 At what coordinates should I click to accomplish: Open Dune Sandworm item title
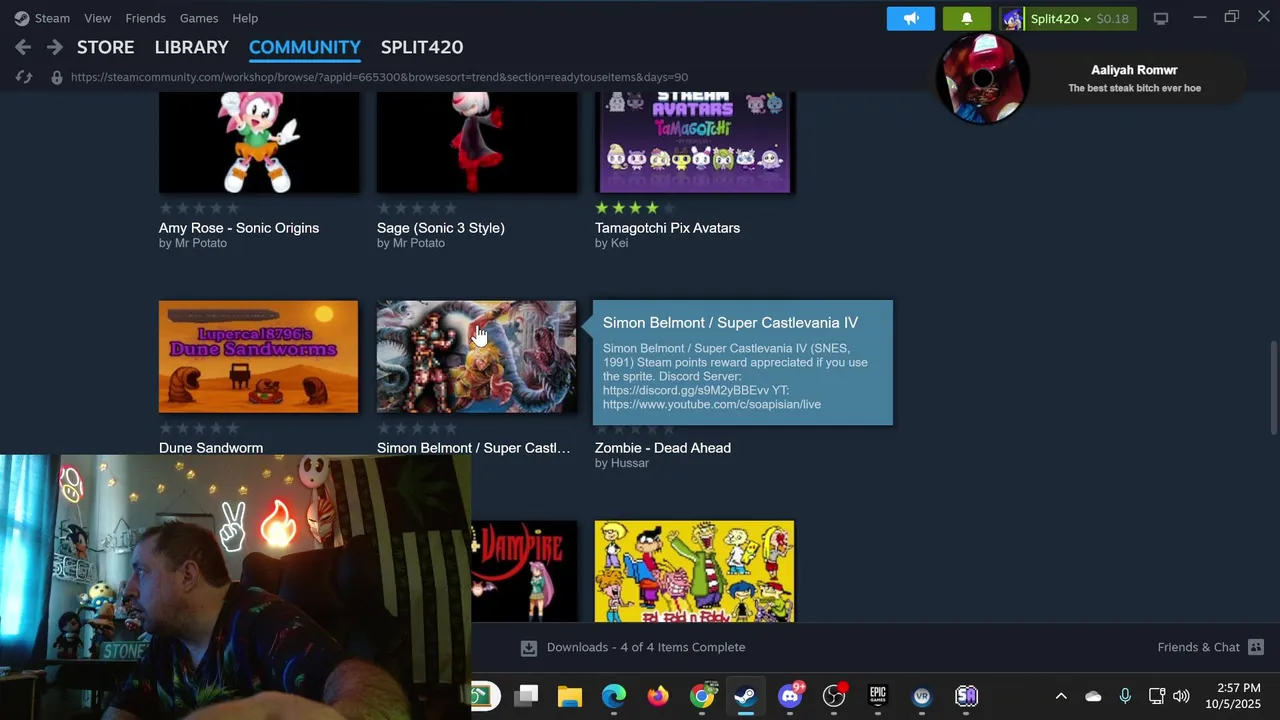pyautogui.click(x=211, y=448)
